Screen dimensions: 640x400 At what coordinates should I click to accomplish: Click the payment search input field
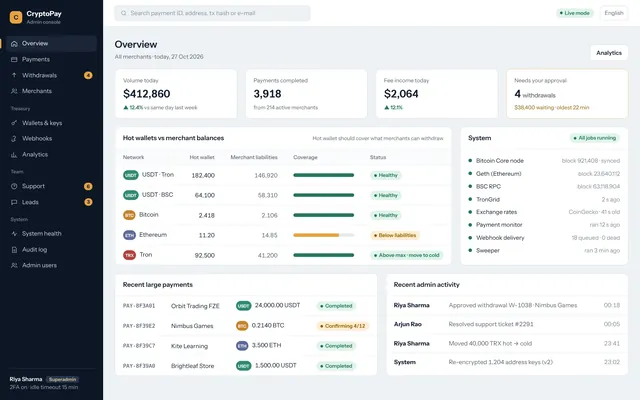(212, 13)
